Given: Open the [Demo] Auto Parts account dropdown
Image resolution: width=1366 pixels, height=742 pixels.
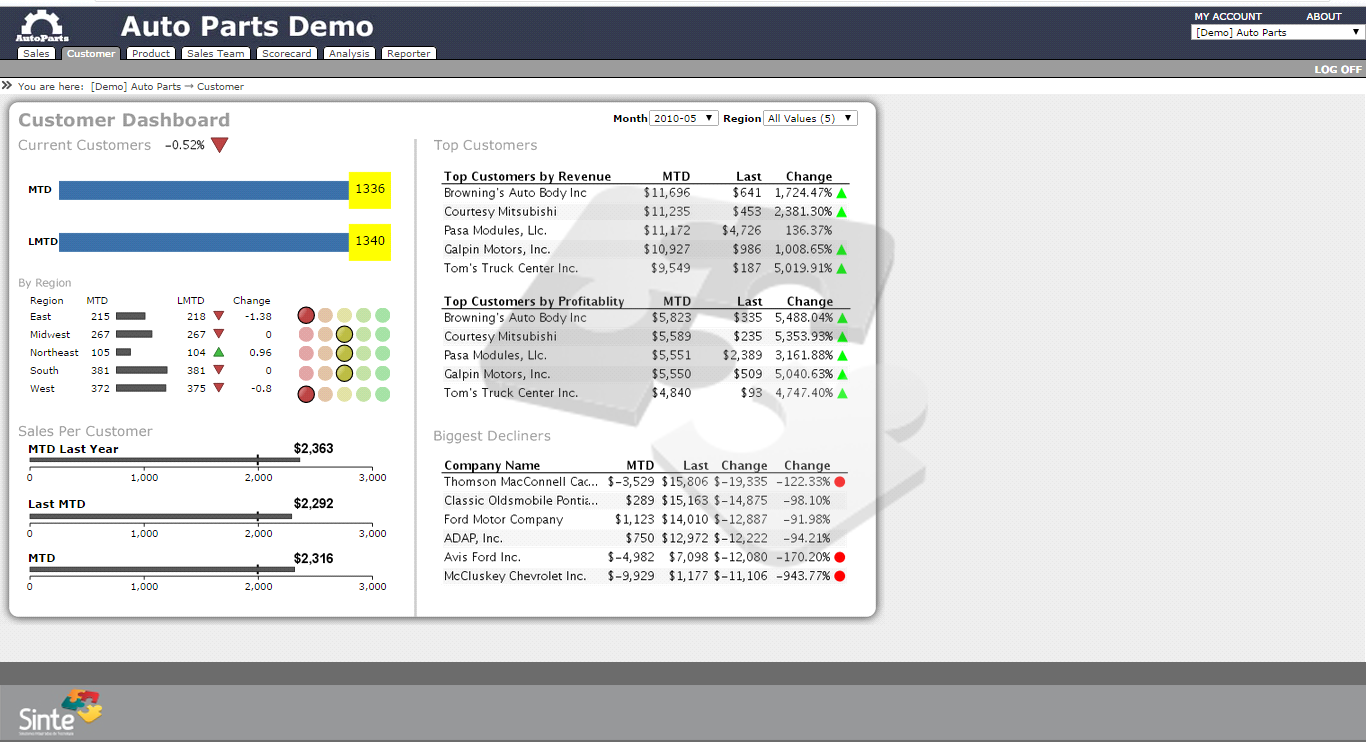Looking at the screenshot, I should 1277,32.
